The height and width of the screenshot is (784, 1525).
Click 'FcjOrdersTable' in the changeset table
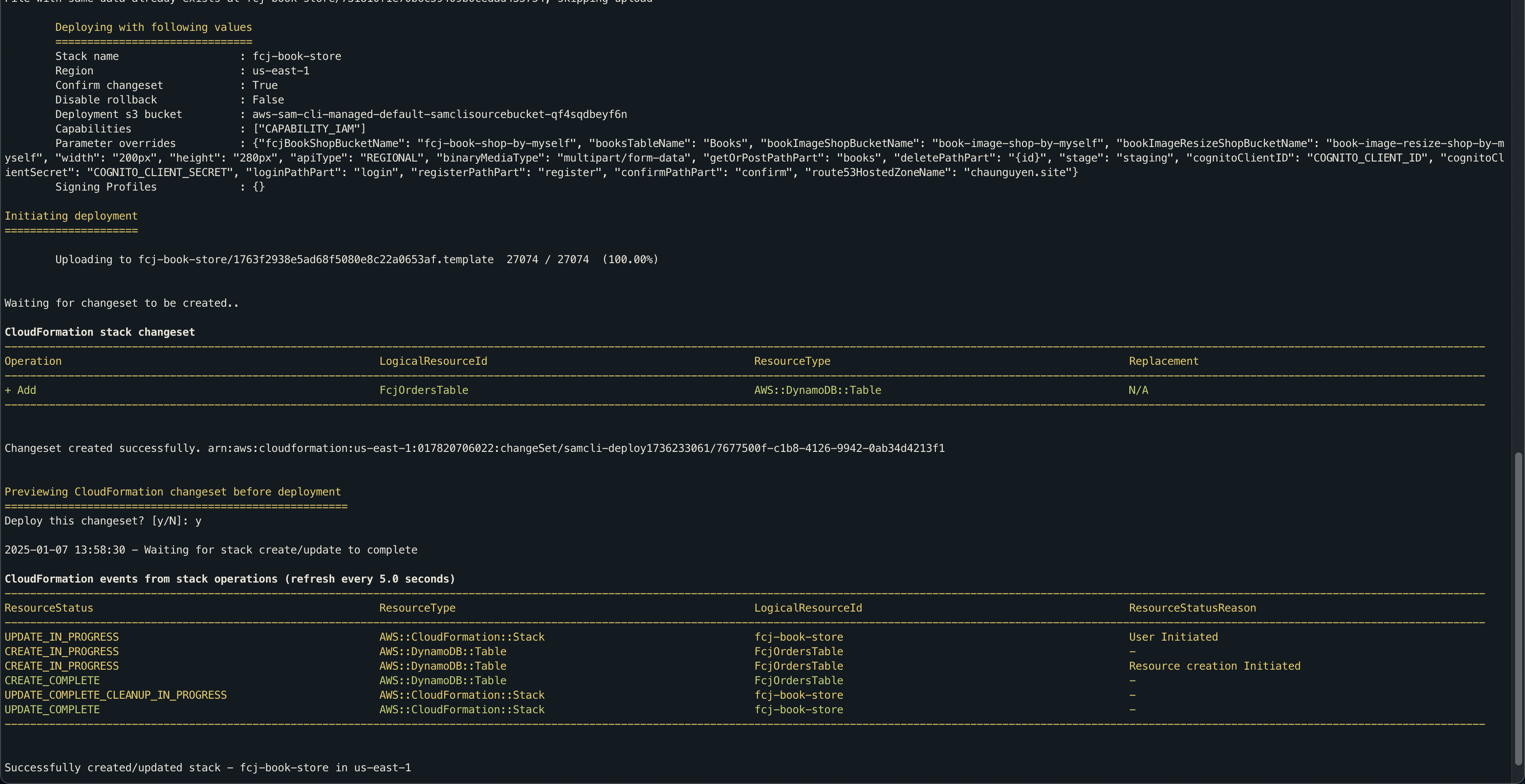[x=424, y=390]
